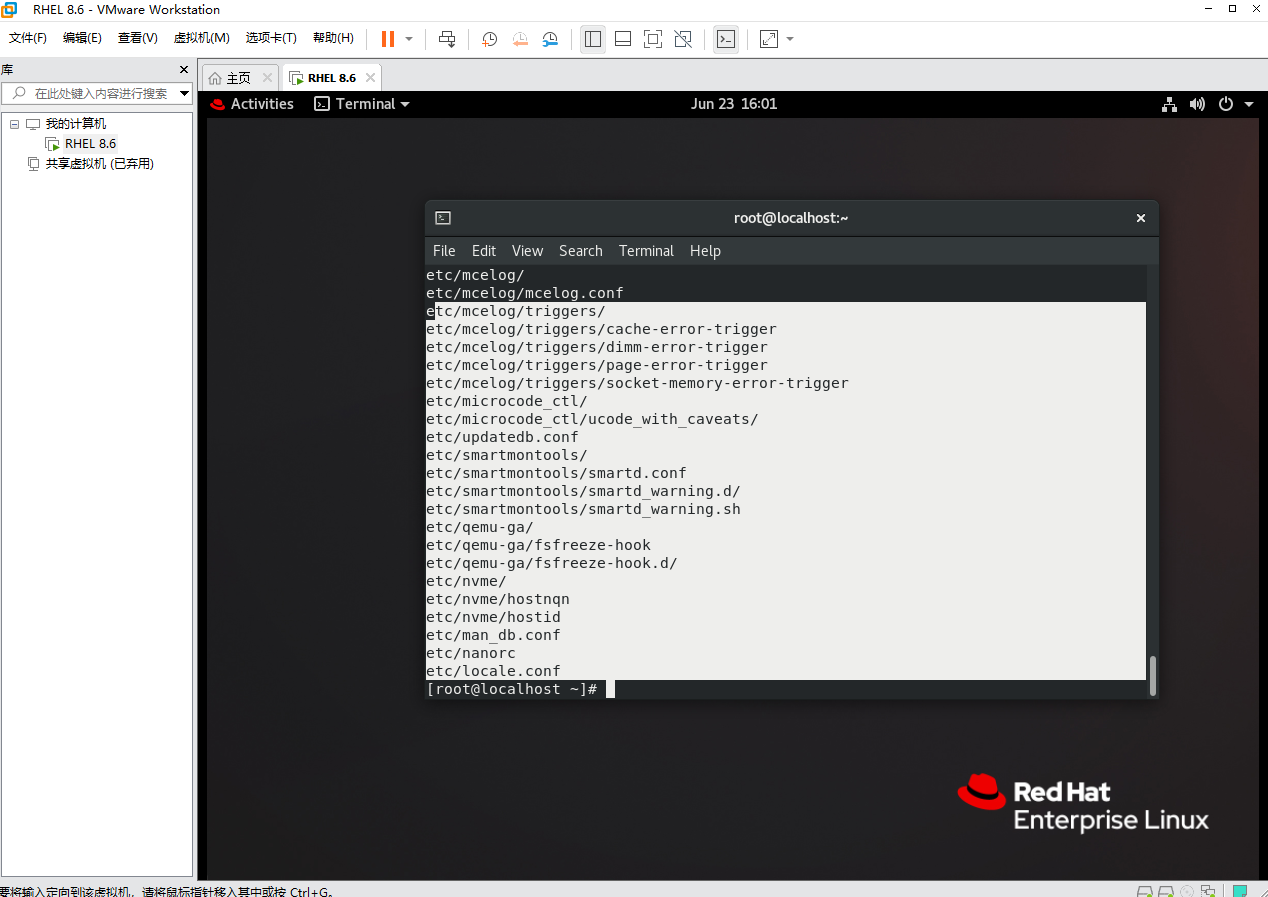Open terminal View menu
Image resolution: width=1268 pixels, height=897 pixels.
click(x=527, y=251)
